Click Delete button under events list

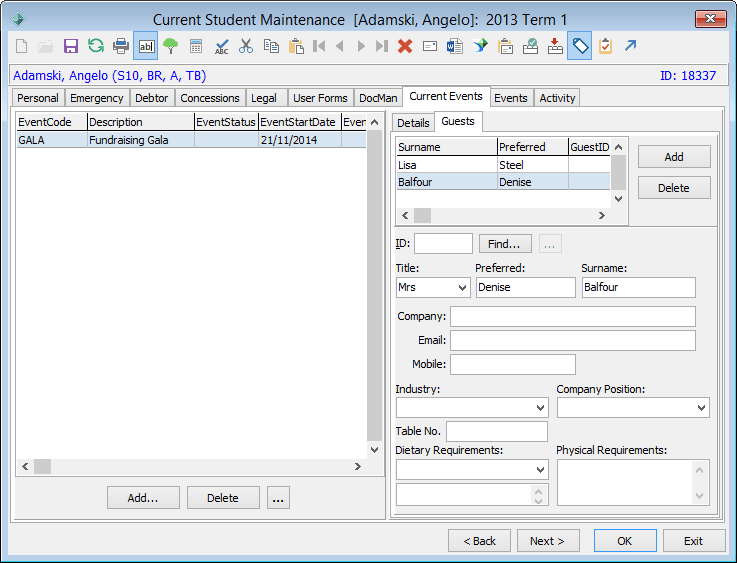click(223, 498)
